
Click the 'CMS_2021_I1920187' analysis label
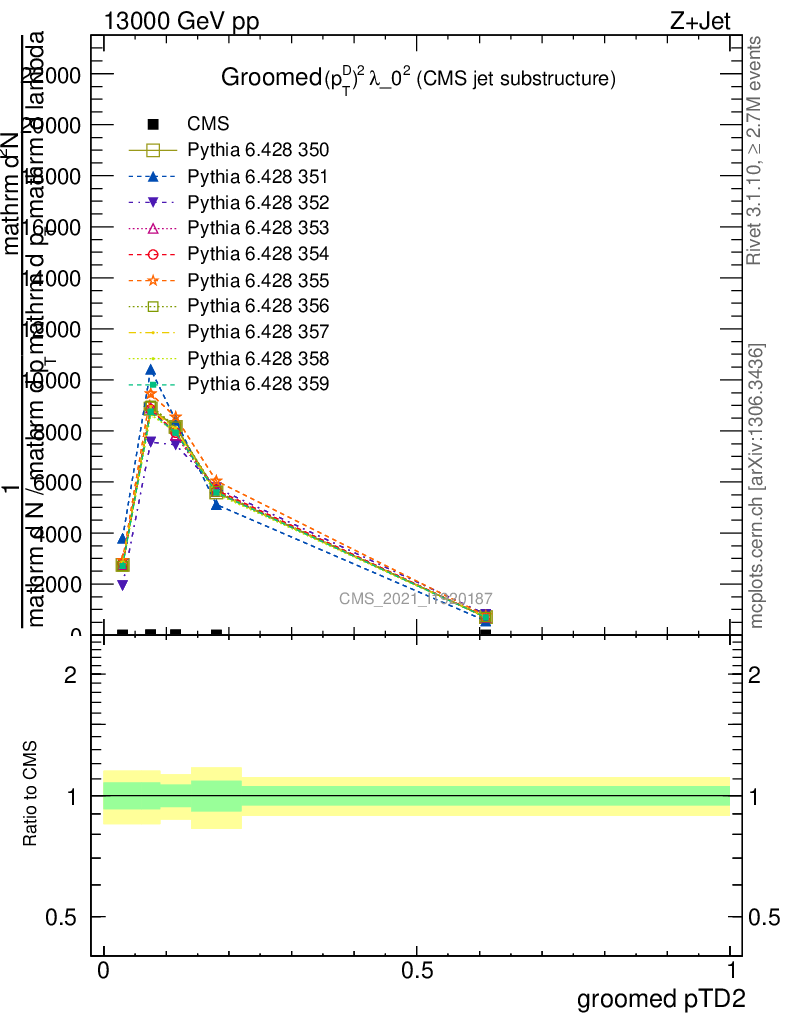[416, 599]
